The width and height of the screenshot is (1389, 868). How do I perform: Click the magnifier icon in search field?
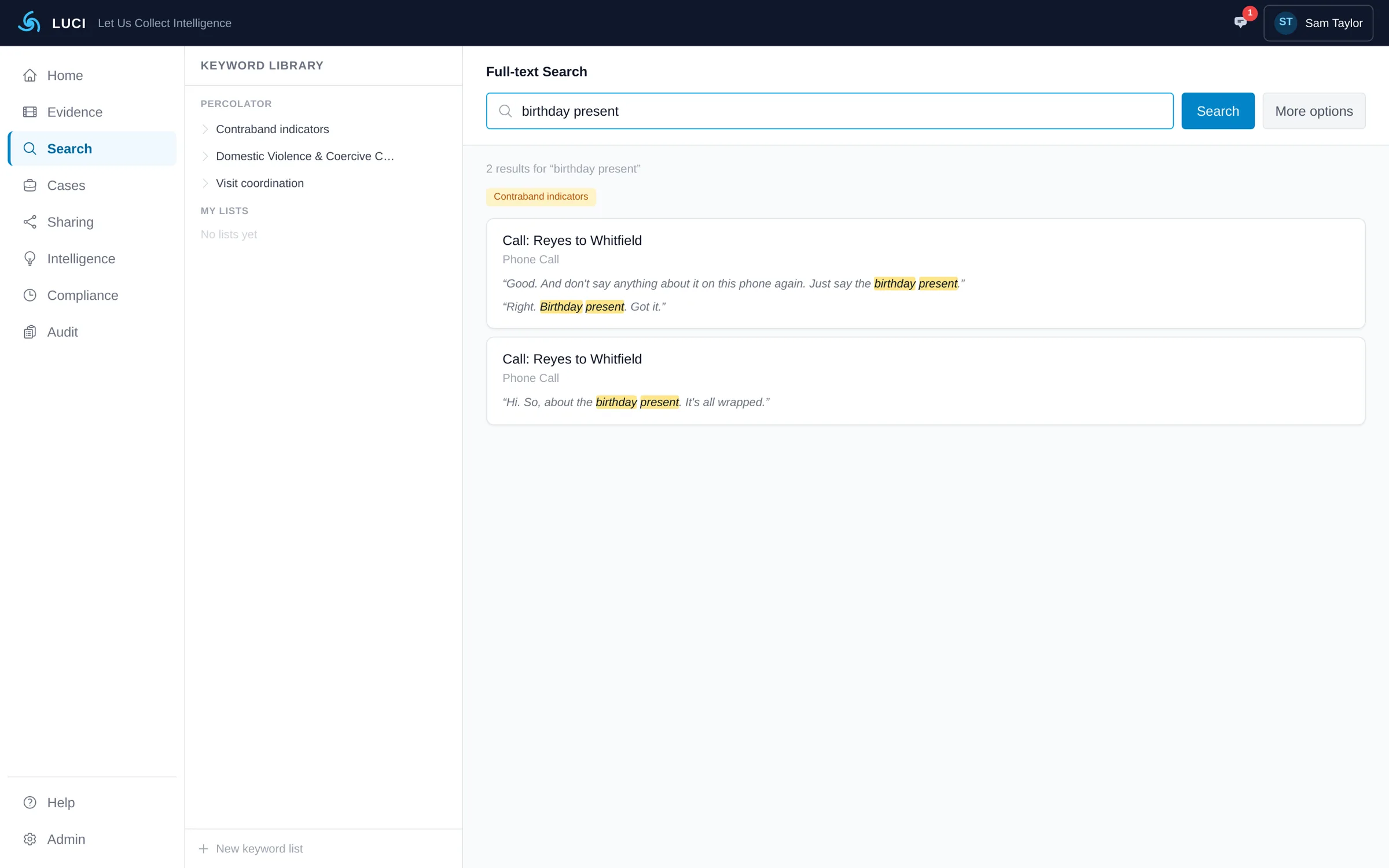[505, 111]
